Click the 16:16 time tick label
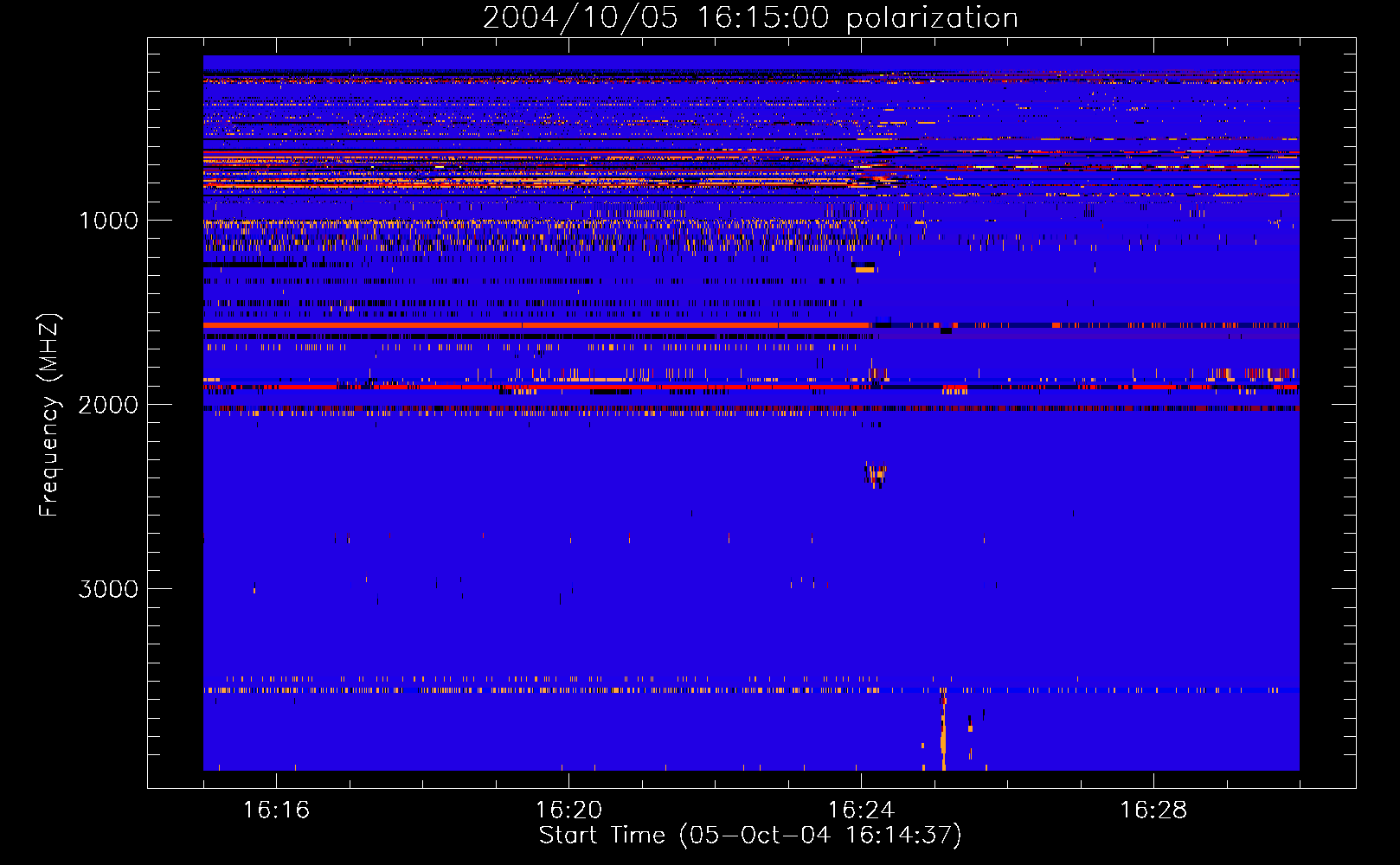The width and height of the screenshot is (1400, 865). click(276, 810)
